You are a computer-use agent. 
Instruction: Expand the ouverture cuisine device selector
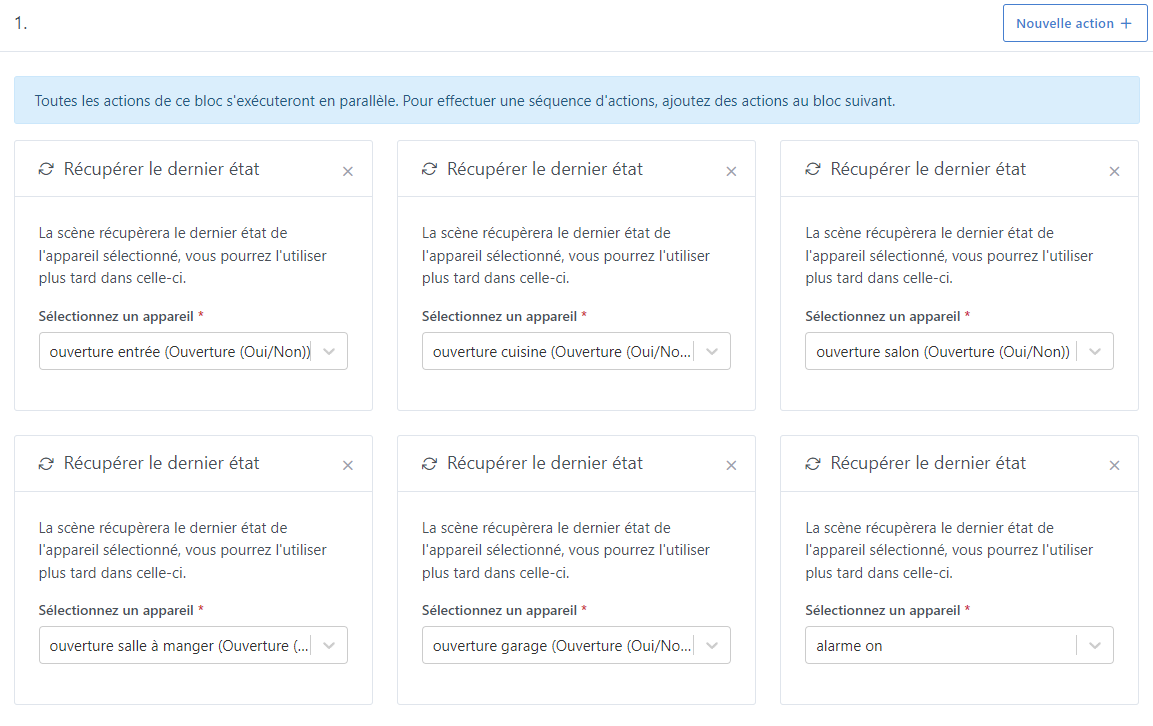[x=576, y=351]
